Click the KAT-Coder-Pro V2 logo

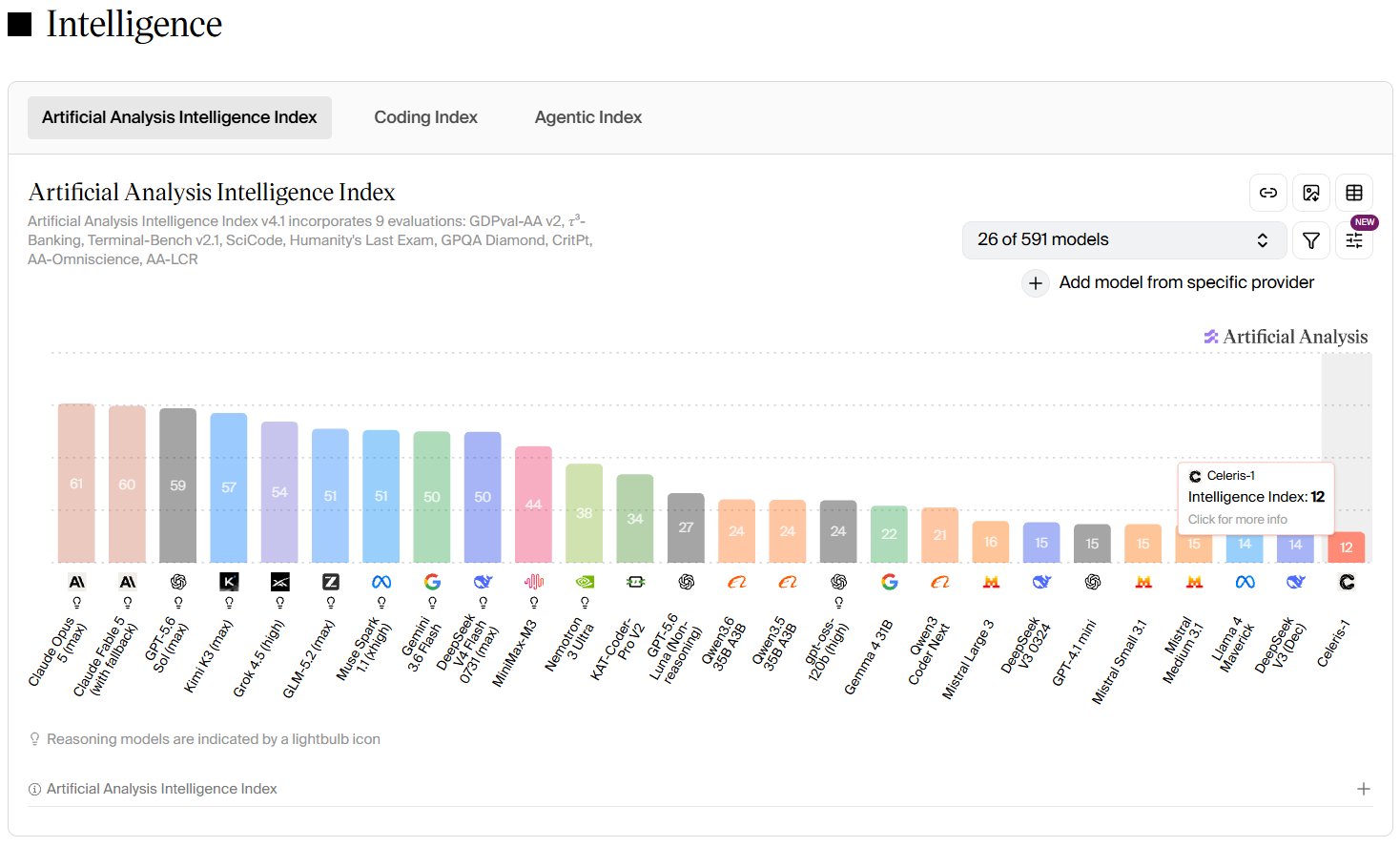pyautogui.click(x=635, y=582)
